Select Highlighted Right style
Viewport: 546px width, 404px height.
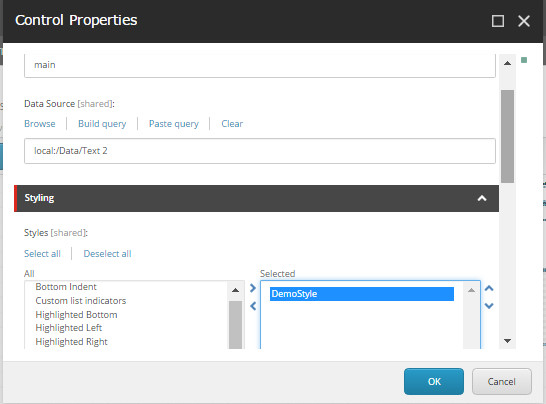point(71,342)
